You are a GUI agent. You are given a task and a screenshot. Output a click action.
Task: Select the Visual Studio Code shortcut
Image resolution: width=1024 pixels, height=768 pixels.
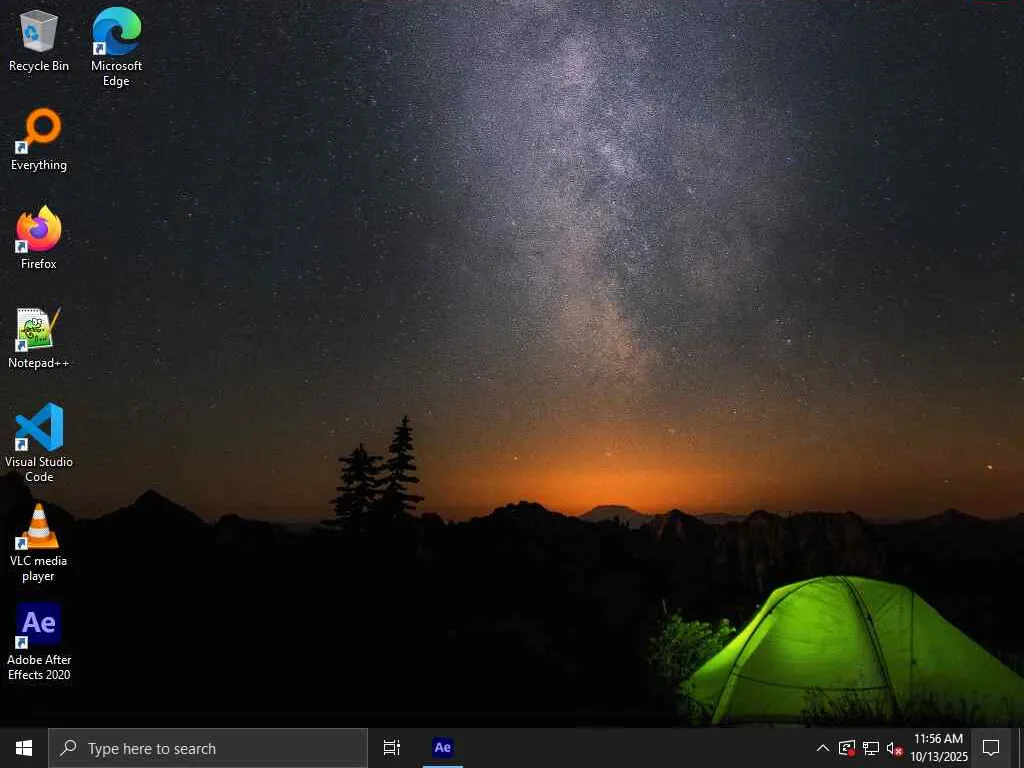pyautogui.click(x=39, y=442)
